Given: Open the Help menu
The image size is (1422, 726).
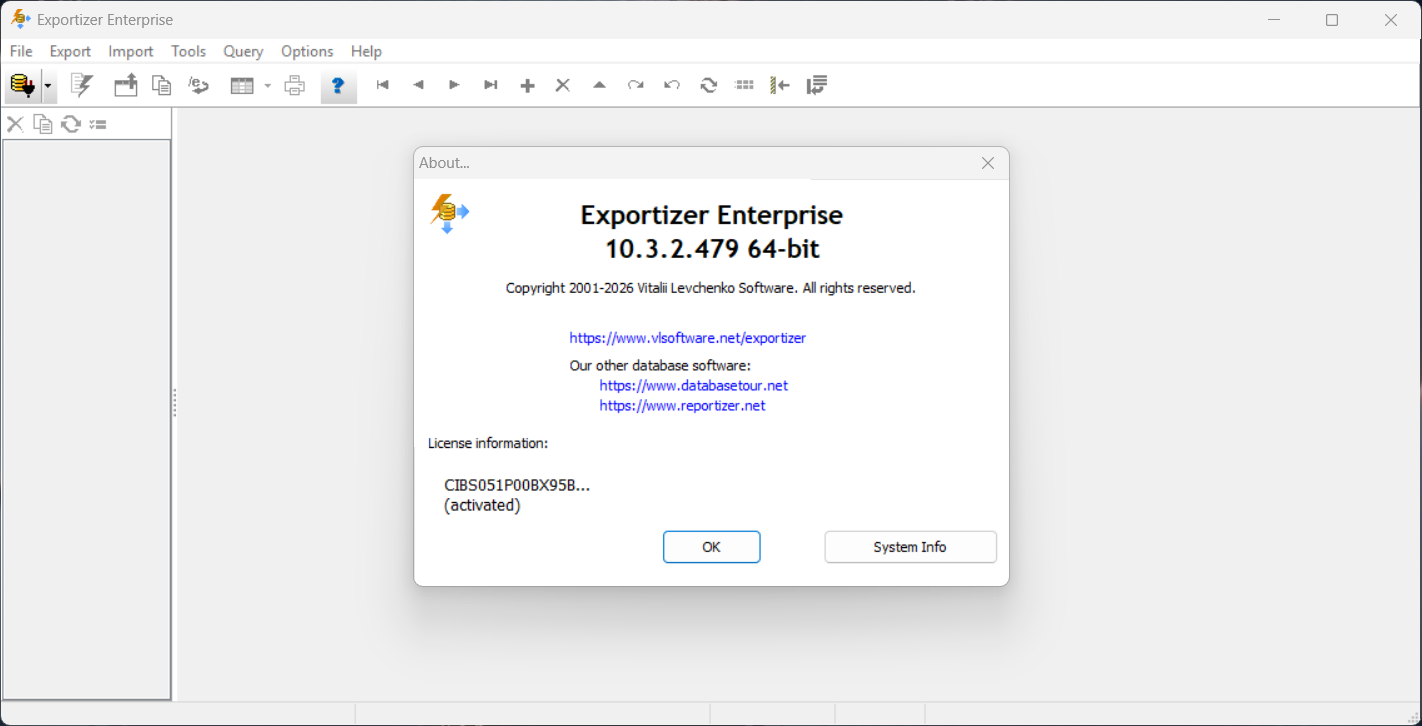Looking at the screenshot, I should point(366,51).
